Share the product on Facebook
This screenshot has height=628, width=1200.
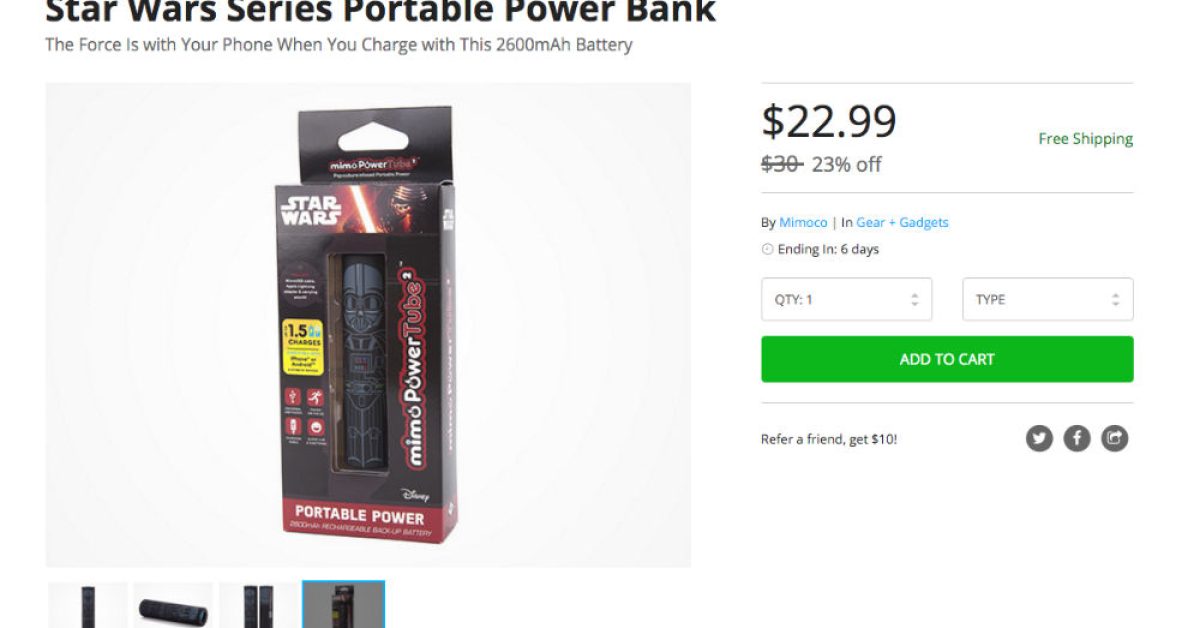tap(1077, 438)
